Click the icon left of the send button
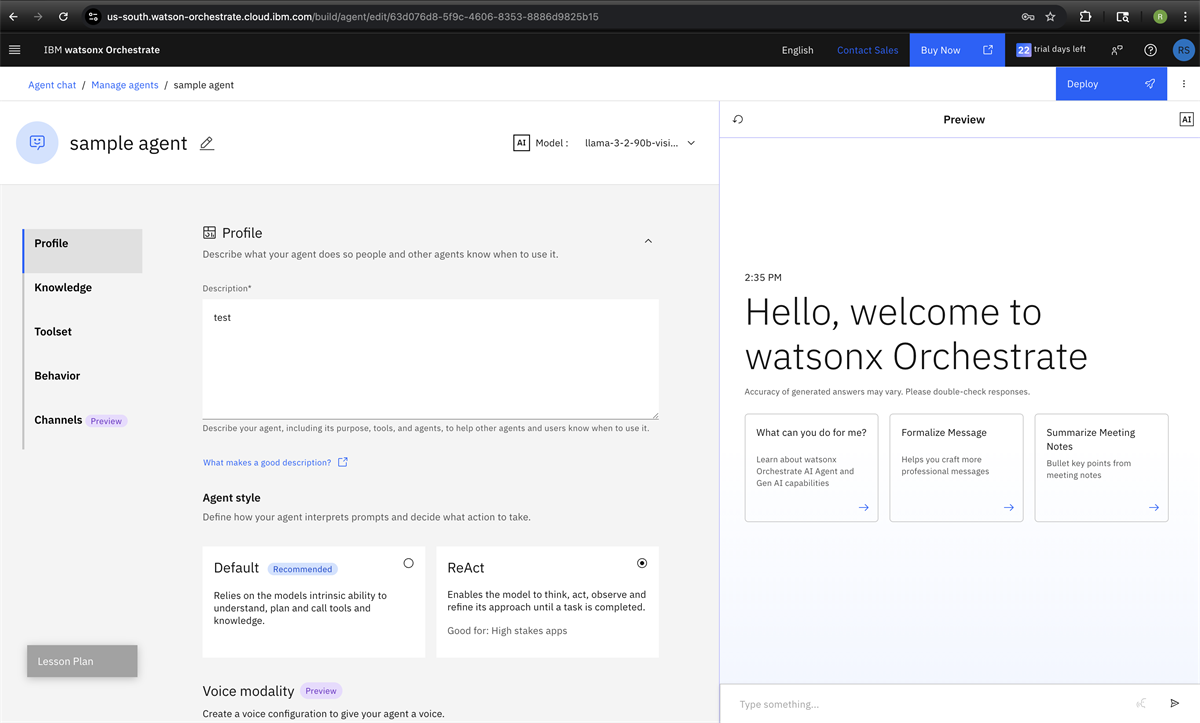This screenshot has width=1200, height=723. (x=1142, y=704)
